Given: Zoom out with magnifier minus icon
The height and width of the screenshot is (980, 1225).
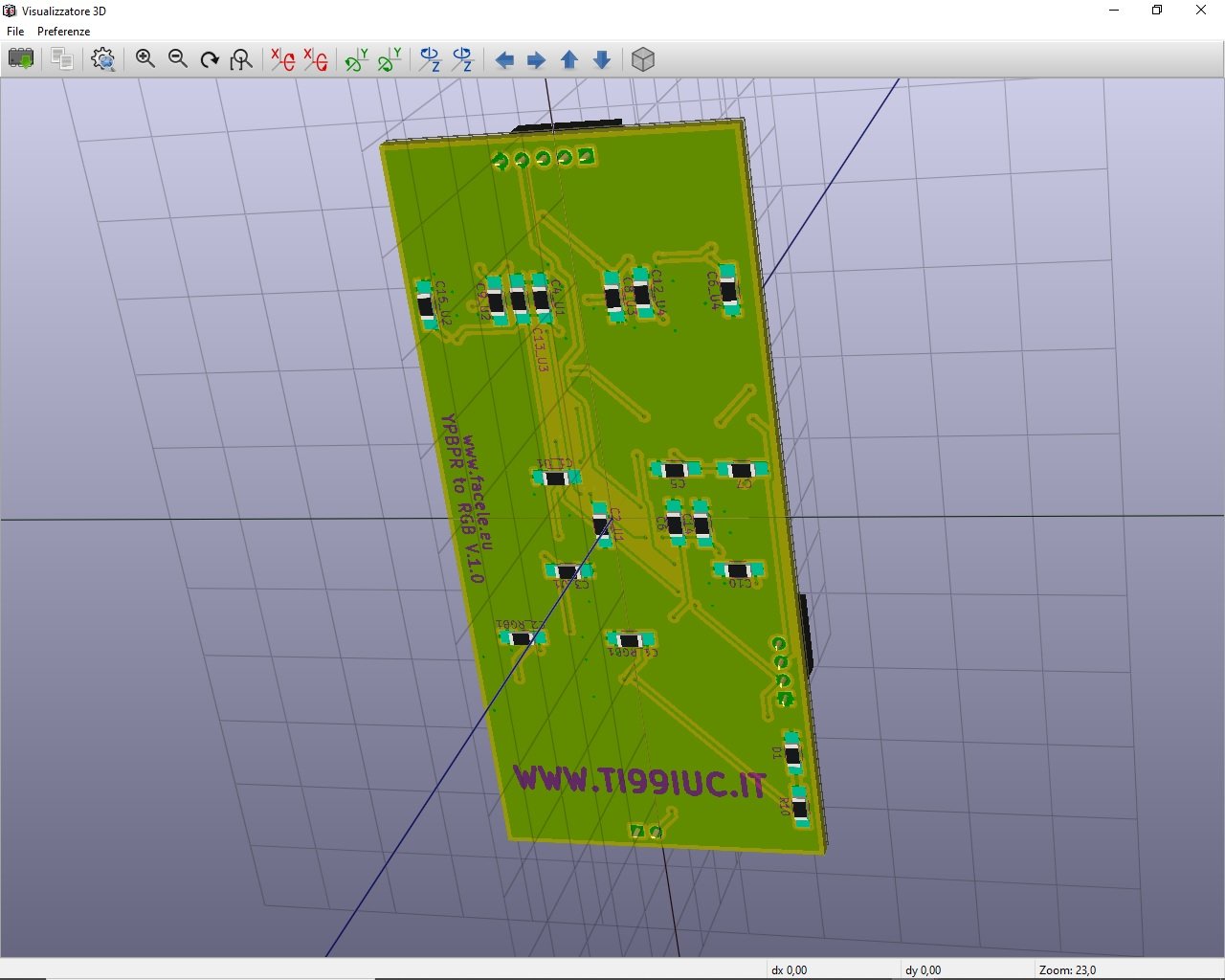Looking at the screenshot, I should [x=178, y=59].
